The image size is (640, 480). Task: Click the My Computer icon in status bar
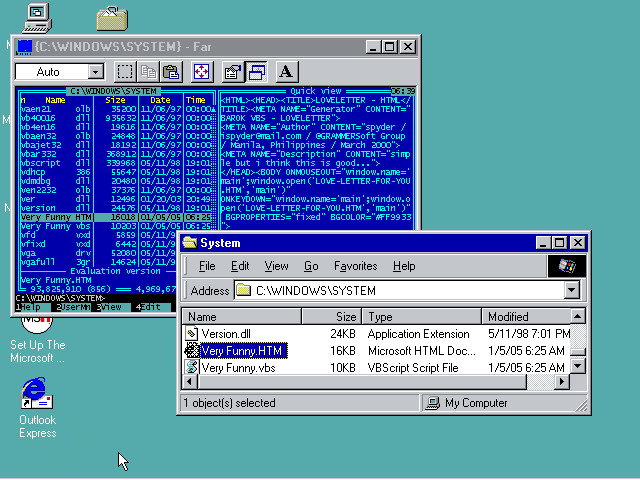[433, 403]
